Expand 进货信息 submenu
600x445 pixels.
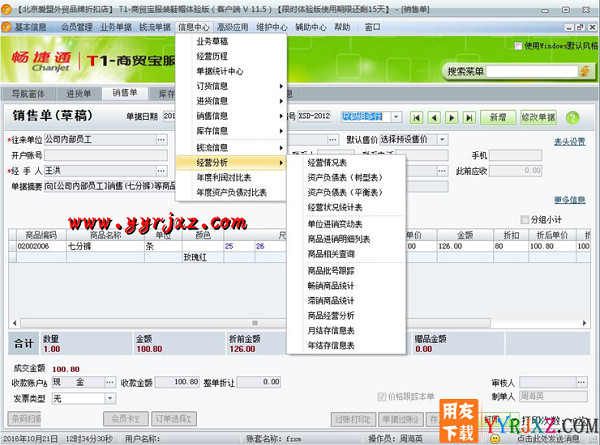pos(231,101)
